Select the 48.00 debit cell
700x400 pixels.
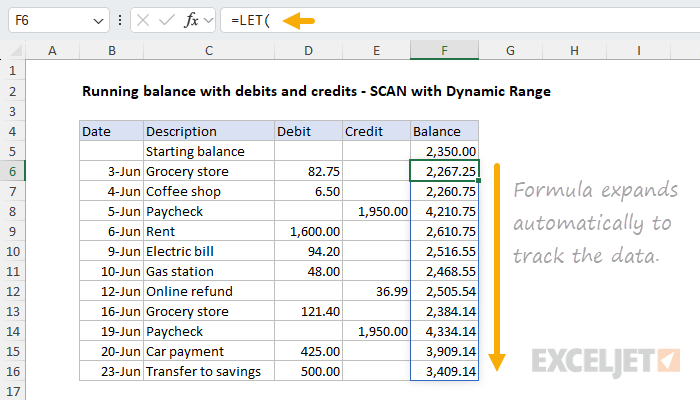pos(308,271)
